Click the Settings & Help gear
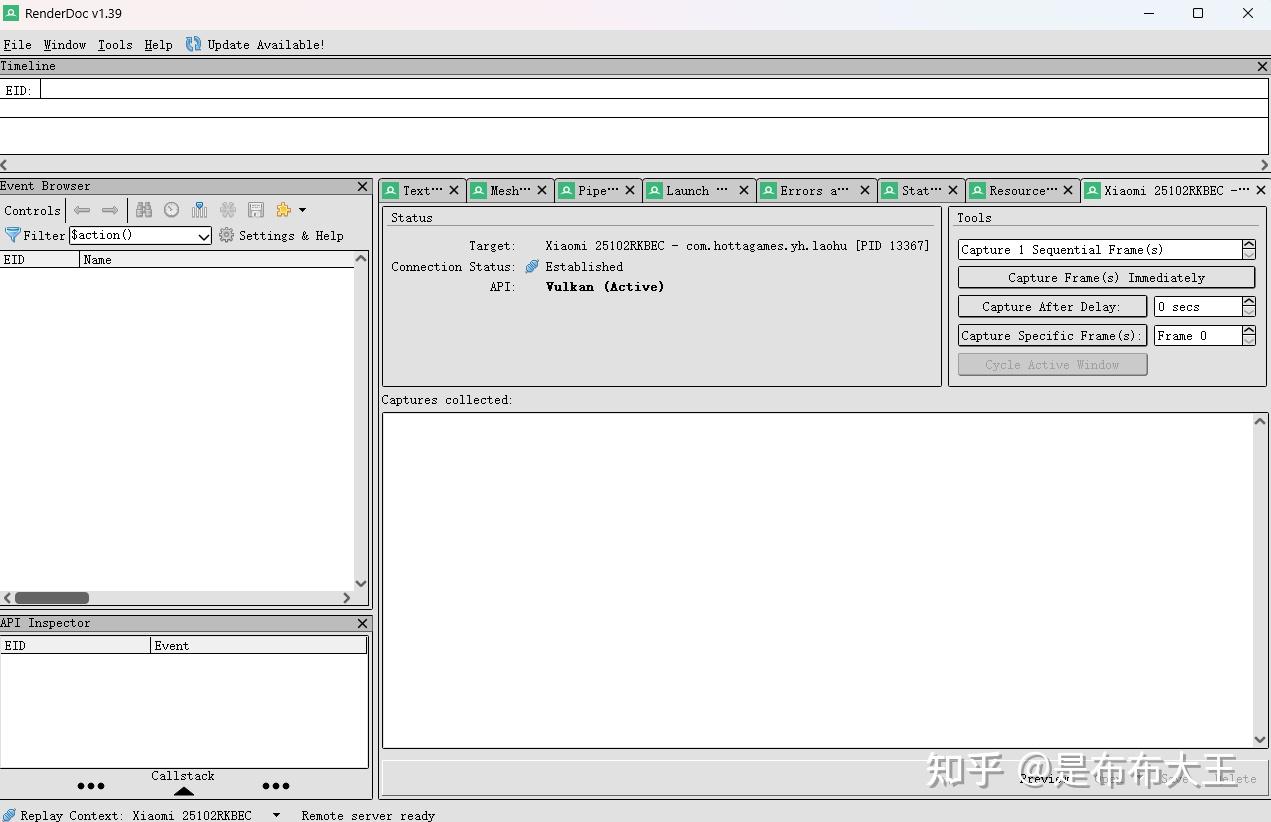The image size is (1271, 822). pyautogui.click(x=227, y=235)
